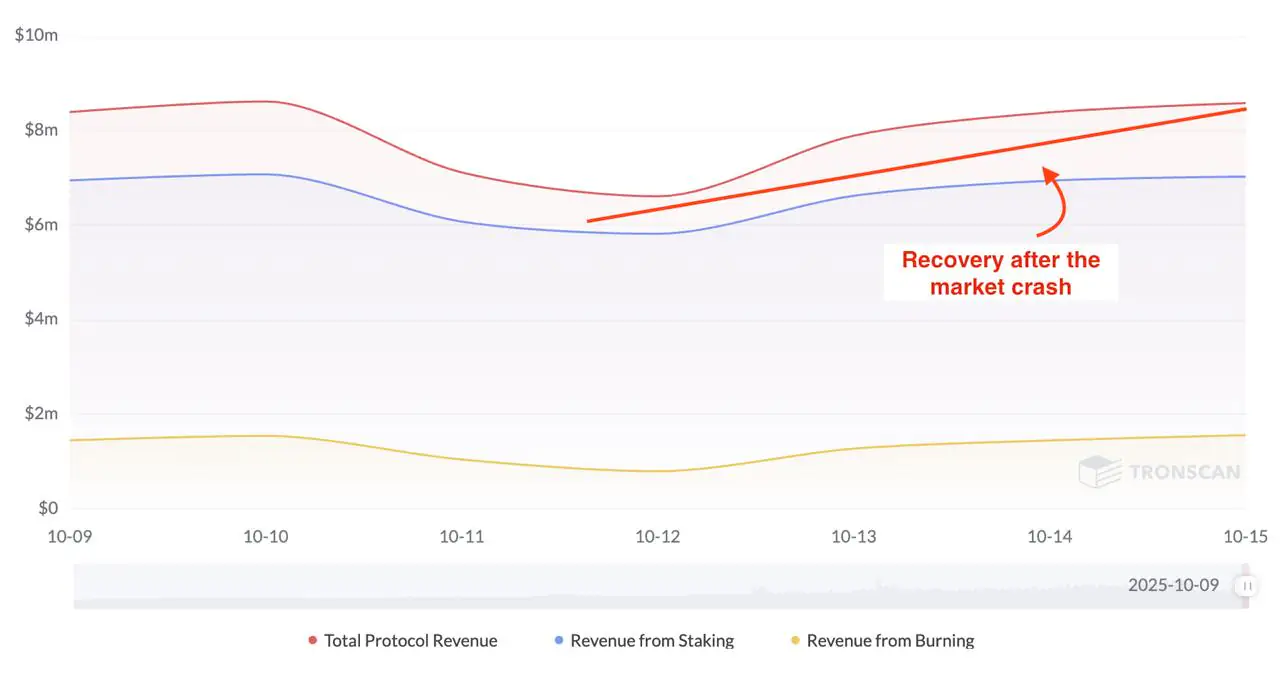1280x676 pixels.
Task: Click the range slider handle at right end
Action: [1246, 586]
